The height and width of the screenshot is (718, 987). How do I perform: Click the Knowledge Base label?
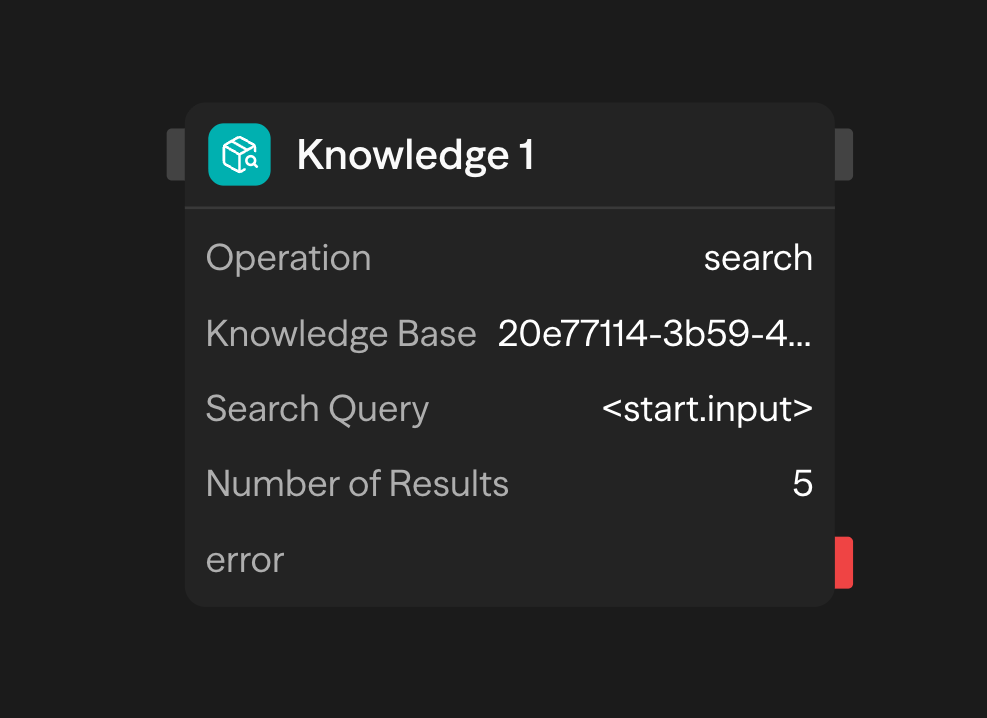point(341,333)
